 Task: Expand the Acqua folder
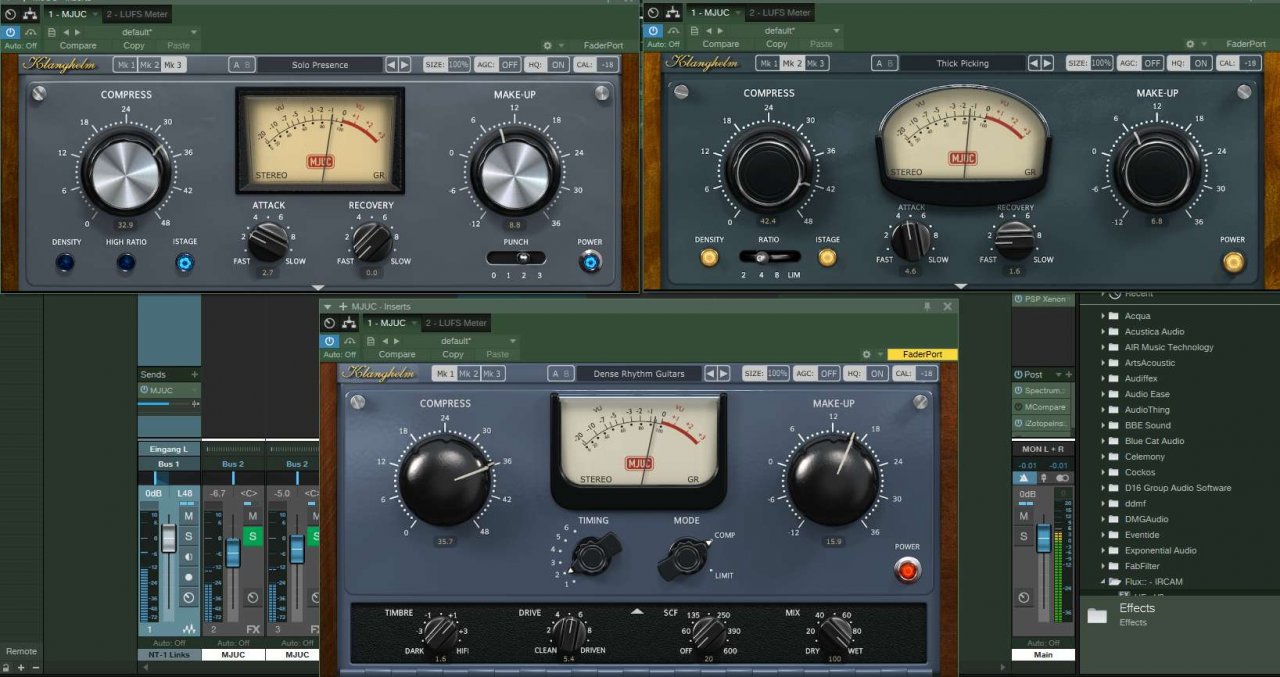1103,316
